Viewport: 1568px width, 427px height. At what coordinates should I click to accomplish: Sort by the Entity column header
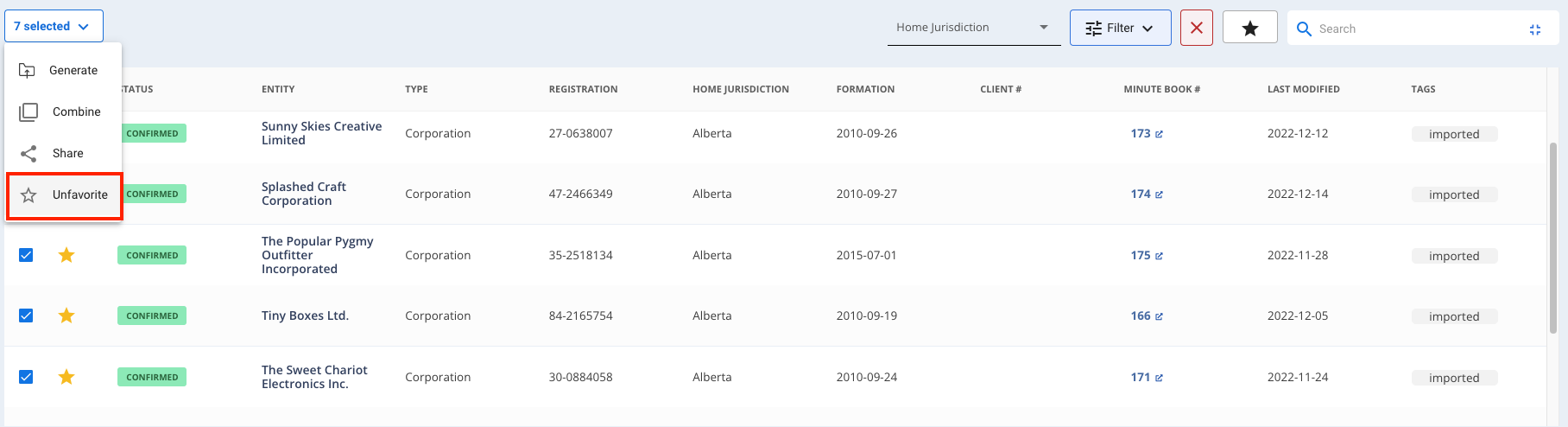click(278, 89)
